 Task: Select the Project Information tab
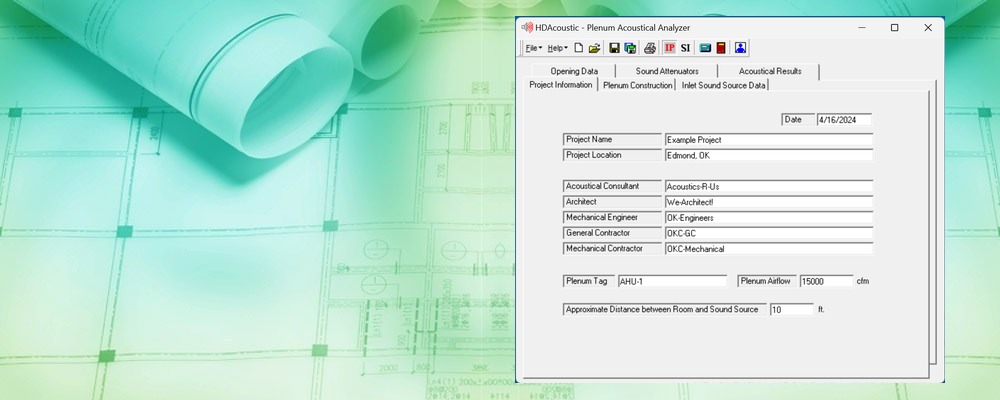tap(561, 85)
